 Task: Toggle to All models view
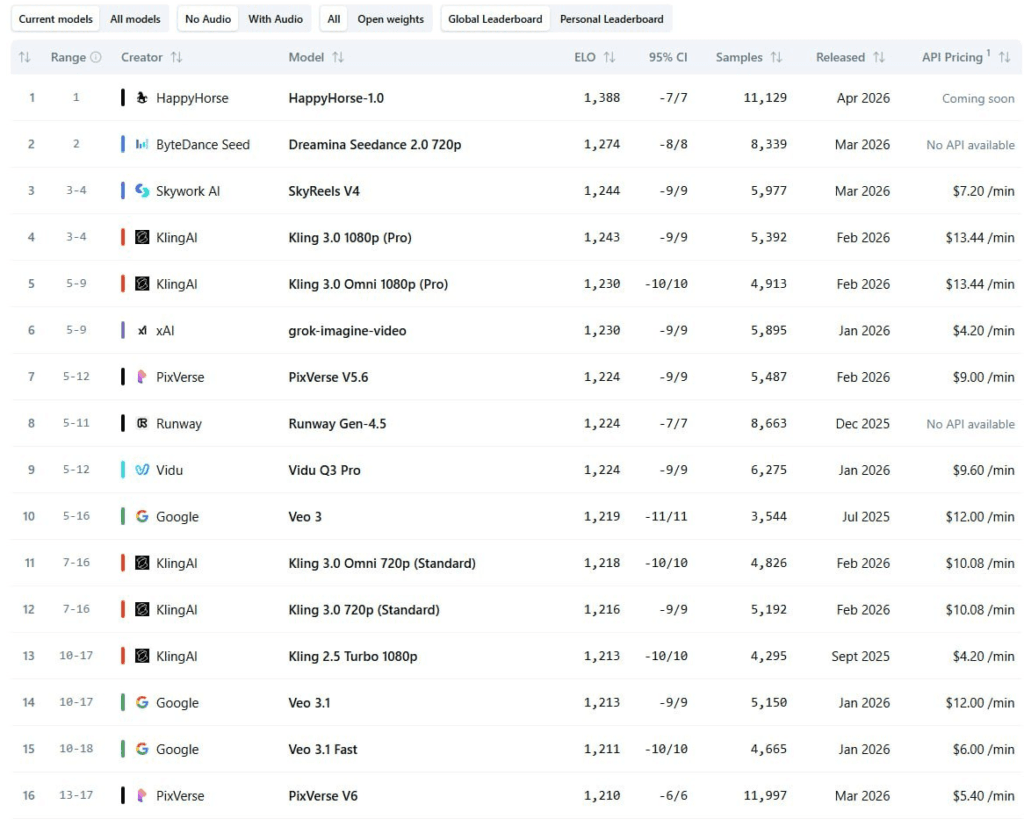coord(135,19)
